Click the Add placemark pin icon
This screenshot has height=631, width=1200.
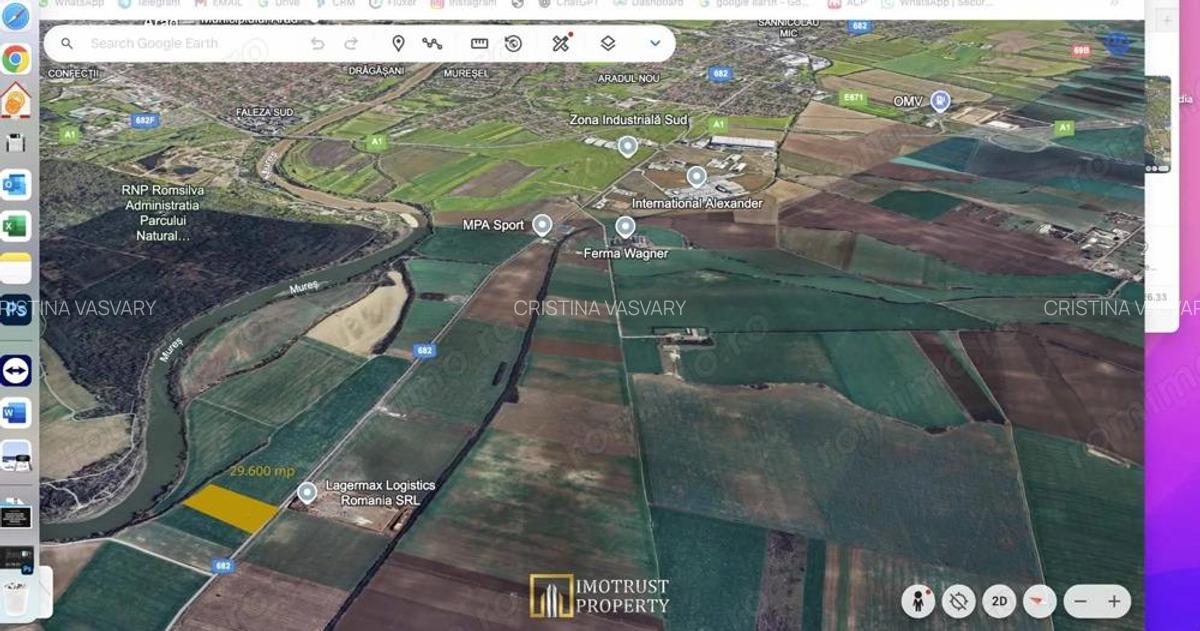(398, 43)
